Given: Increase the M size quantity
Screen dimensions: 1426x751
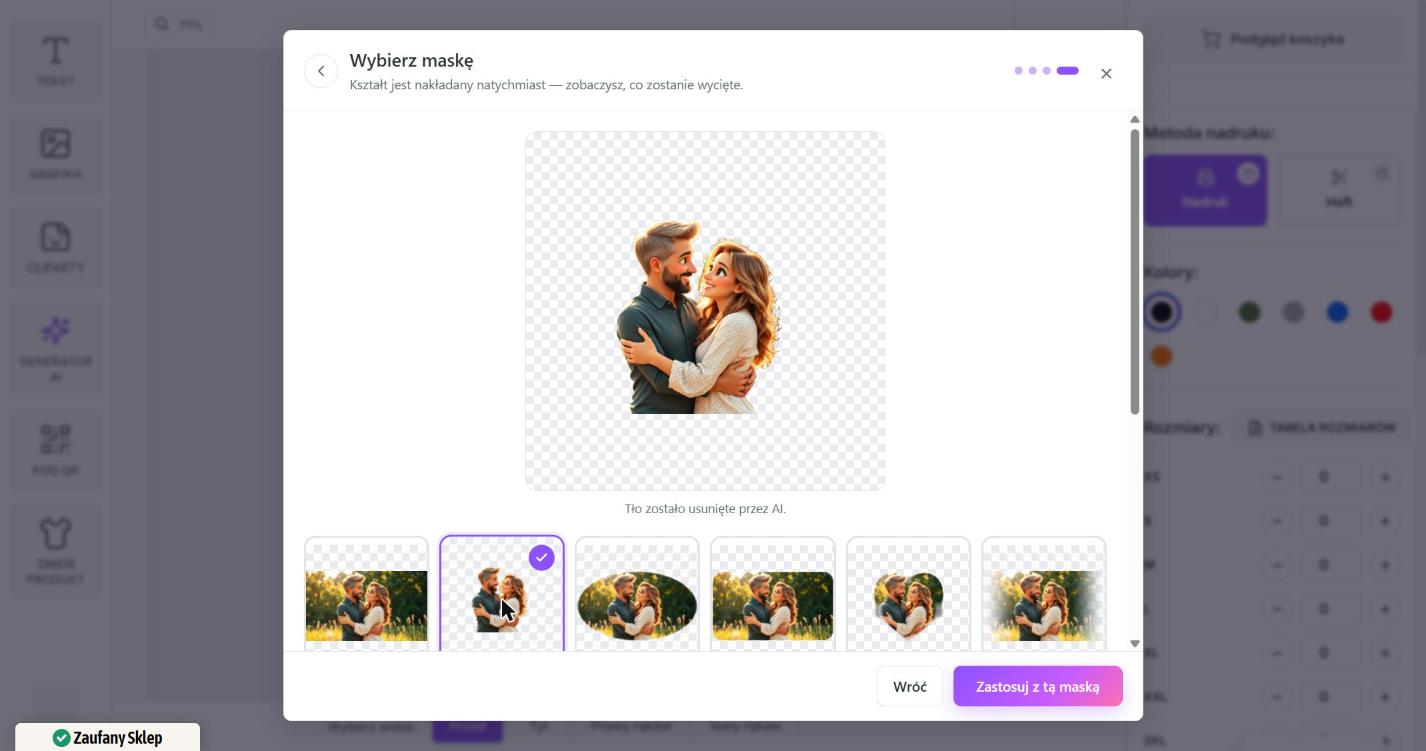Looking at the screenshot, I should pyautogui.click(x=1385, y=565).
